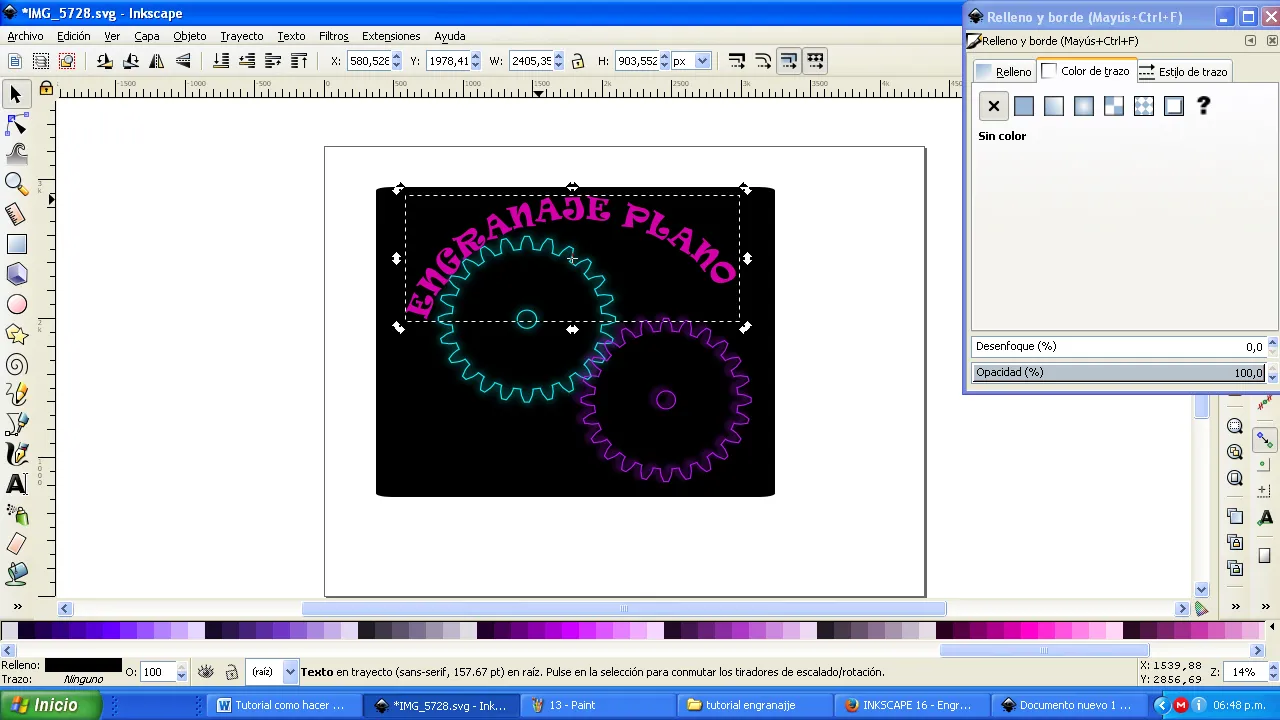Image resolution: width=1280 pixels, height=720 pixels.
Task: Toggle move patterns with object
Action: point(815,61)
